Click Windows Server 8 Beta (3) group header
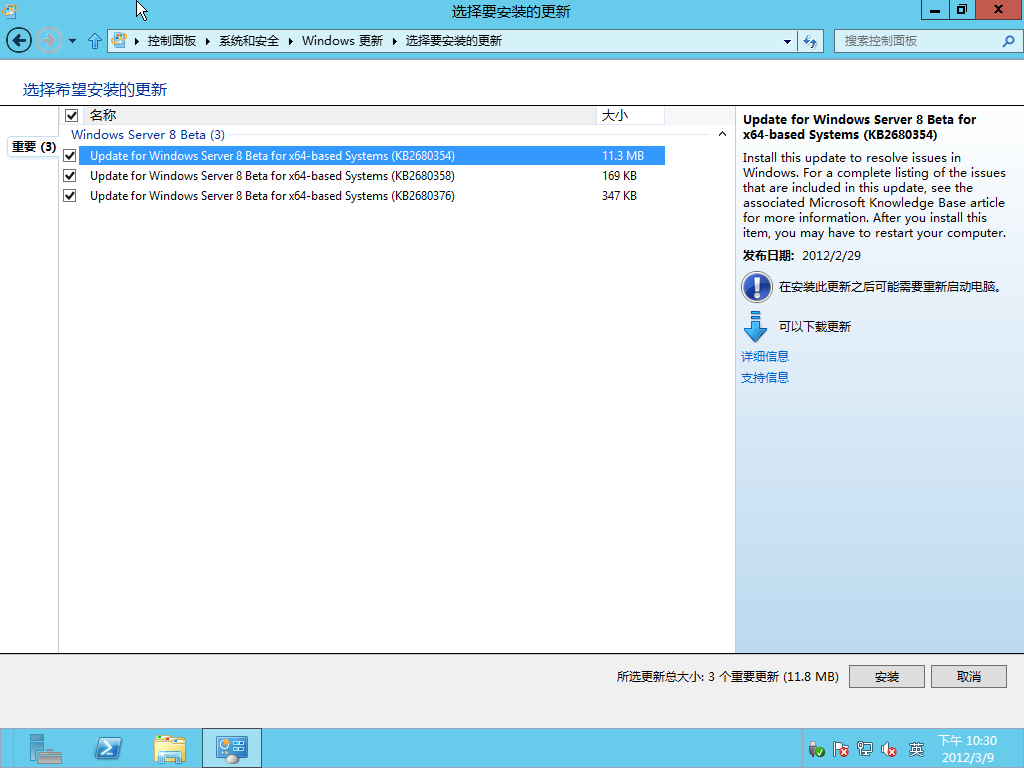Viewport: 1024px width, 768px height. (x=148, y=135)
